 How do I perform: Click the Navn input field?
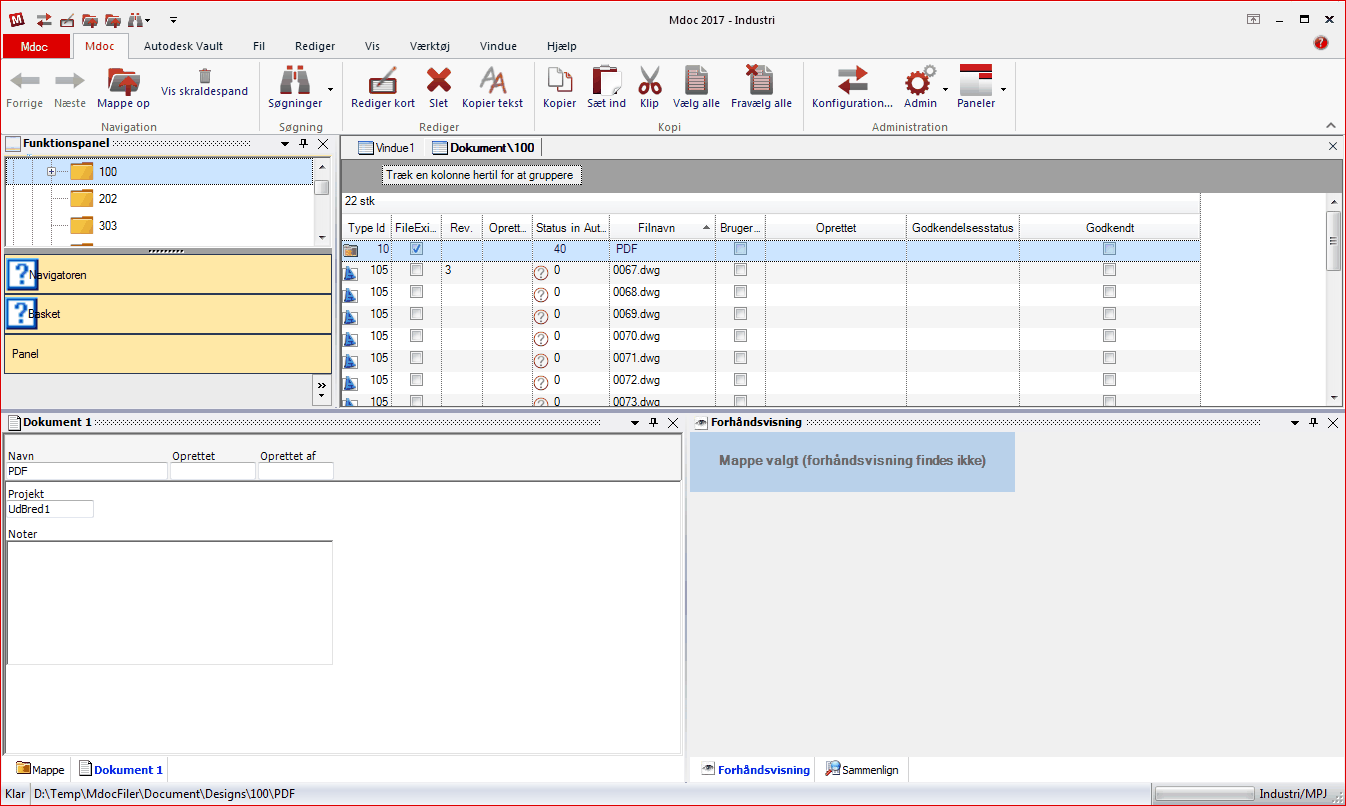pyautogui.click(x=87, y=471)
